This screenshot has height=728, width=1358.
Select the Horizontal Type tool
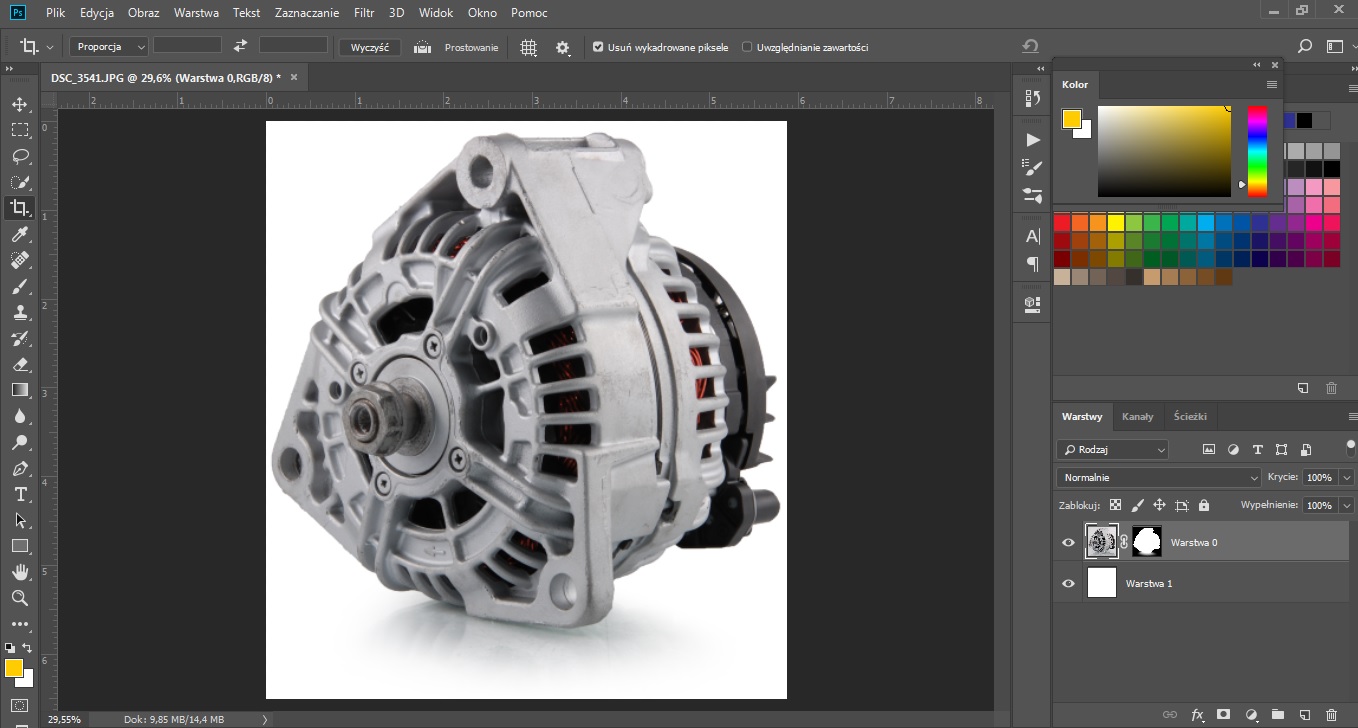(20, 494)
